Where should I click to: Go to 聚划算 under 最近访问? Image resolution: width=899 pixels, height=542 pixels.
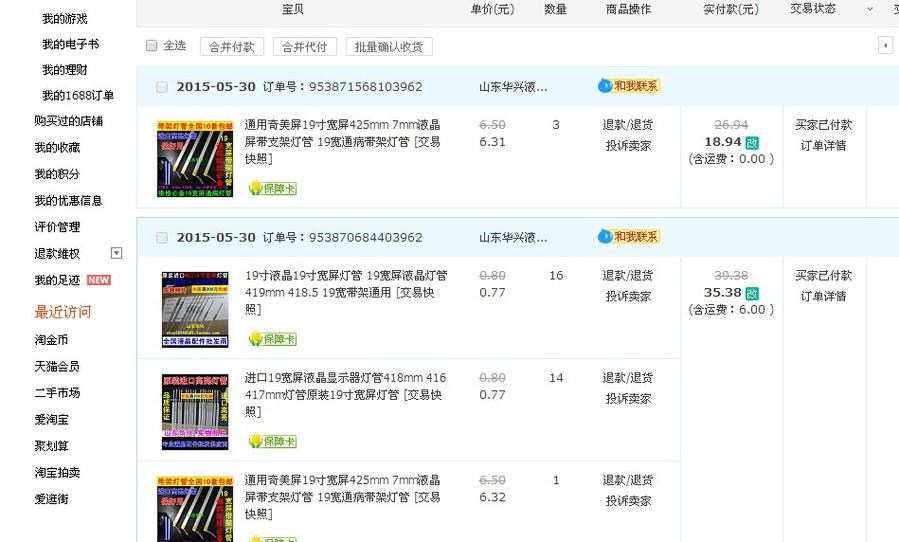[x=51, y=446]
